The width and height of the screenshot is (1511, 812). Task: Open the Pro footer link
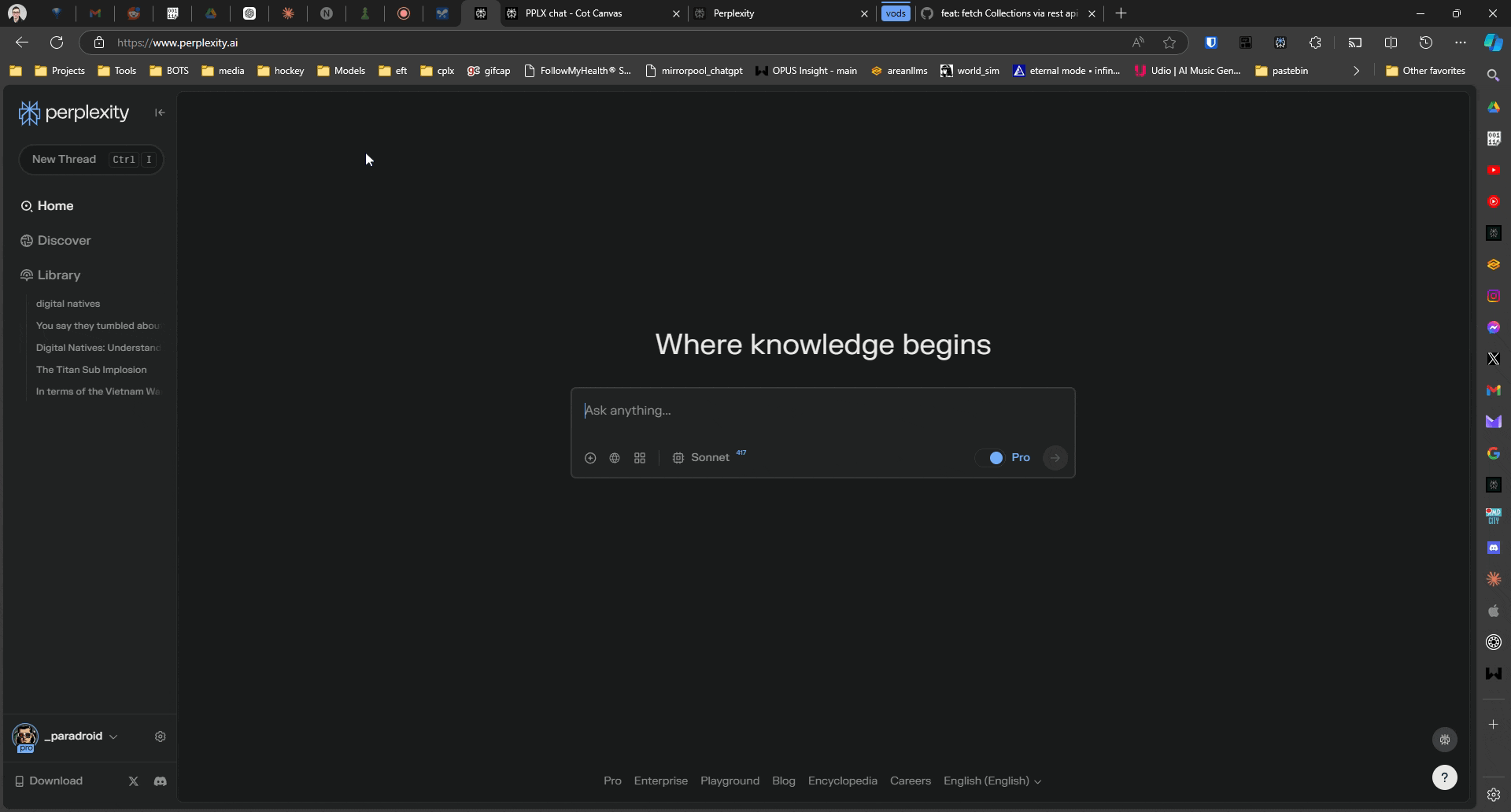coord(612,781)
